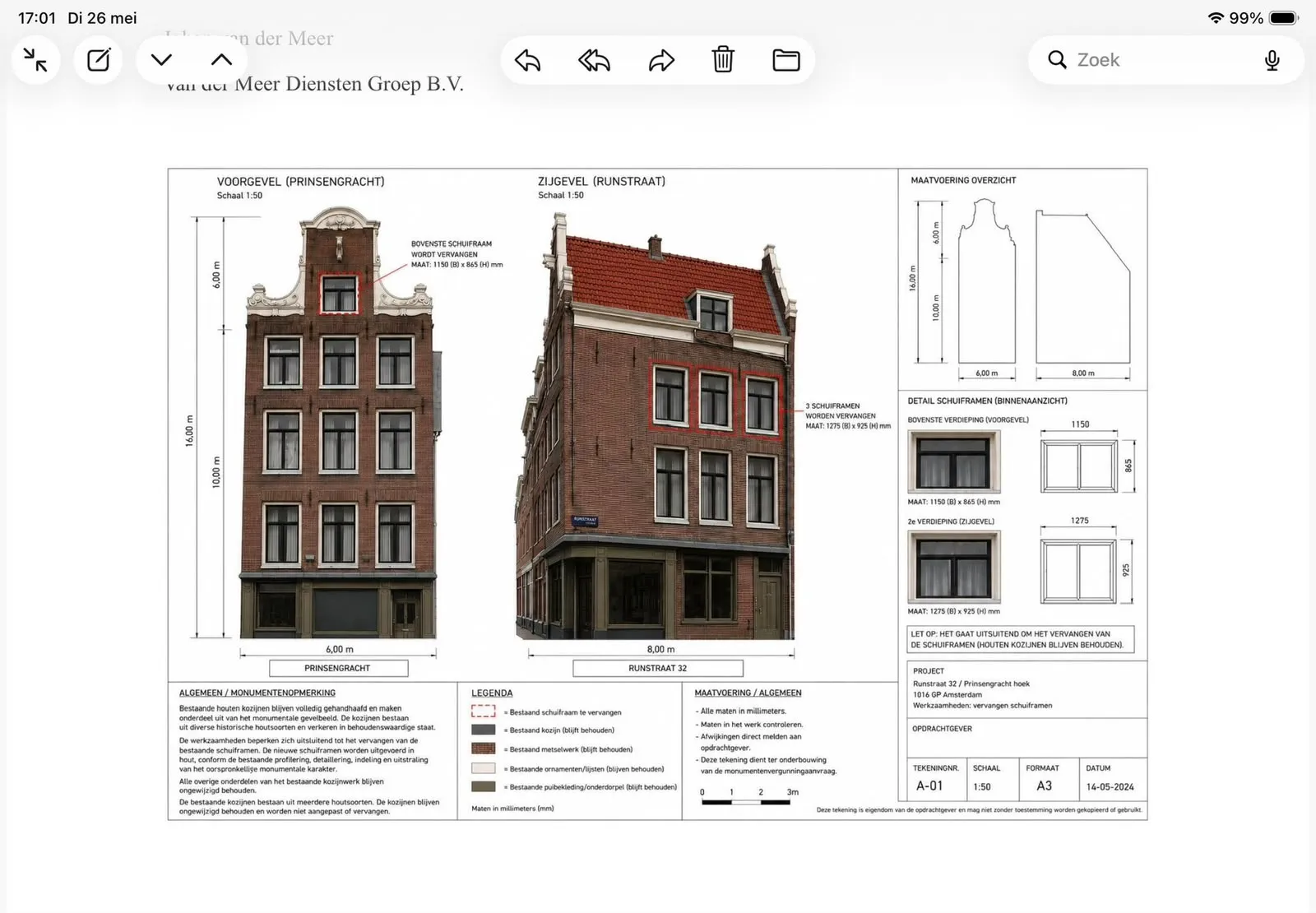
Task: Check the battery status indicator
Action: [x=1283, y=18]
